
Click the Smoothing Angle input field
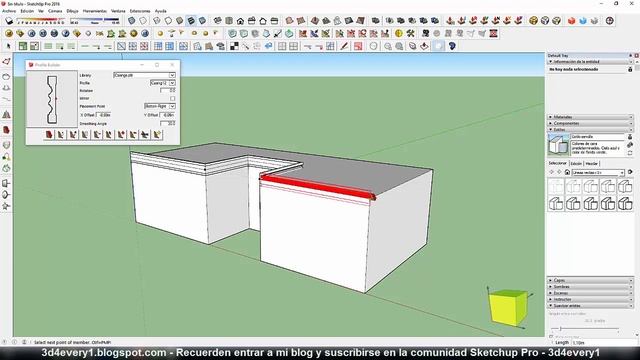tap(168, 123)
